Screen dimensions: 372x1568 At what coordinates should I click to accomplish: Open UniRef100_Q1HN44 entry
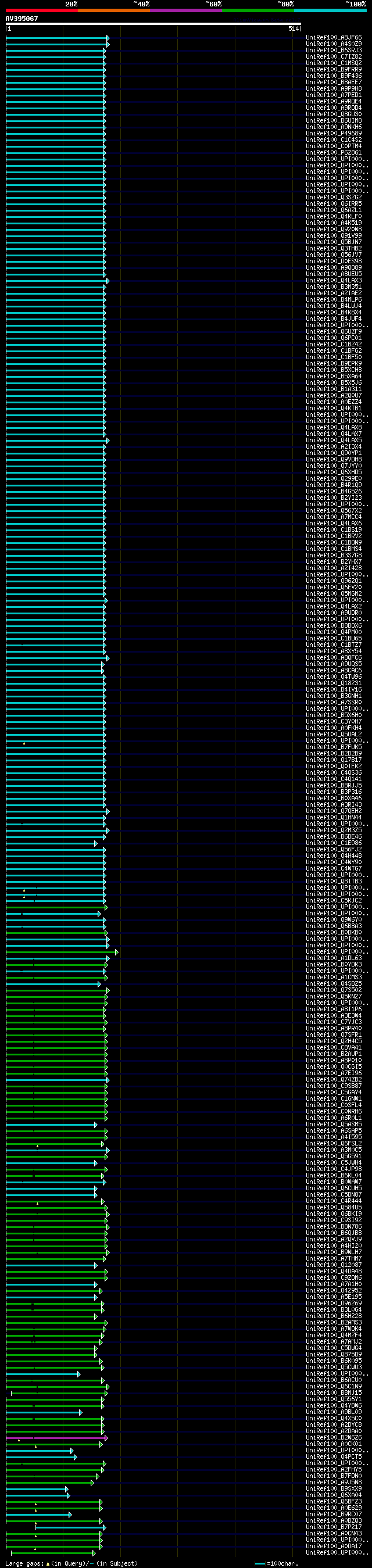point(334,818)
